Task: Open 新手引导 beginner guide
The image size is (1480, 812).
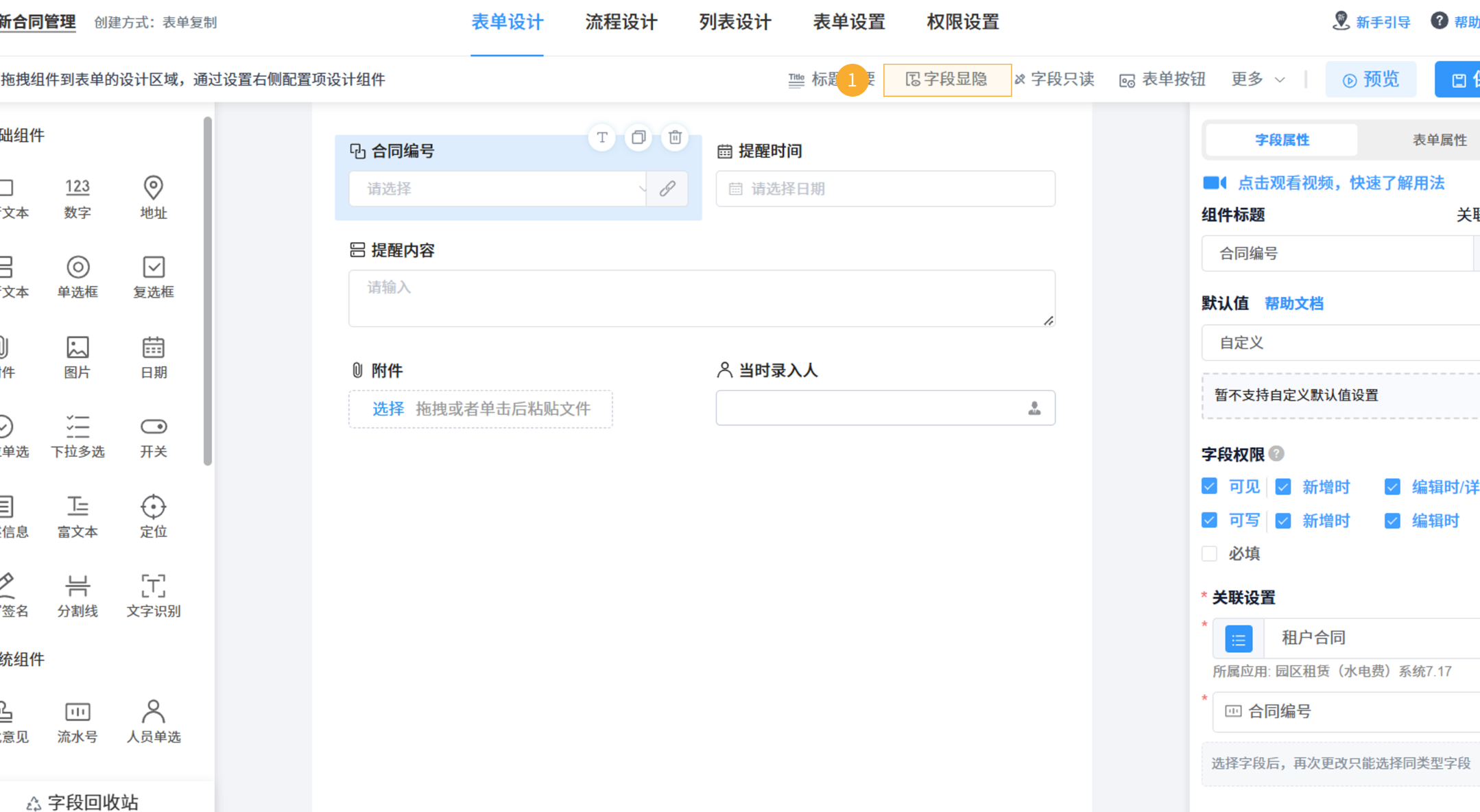Action: [x=1371, y=22]
